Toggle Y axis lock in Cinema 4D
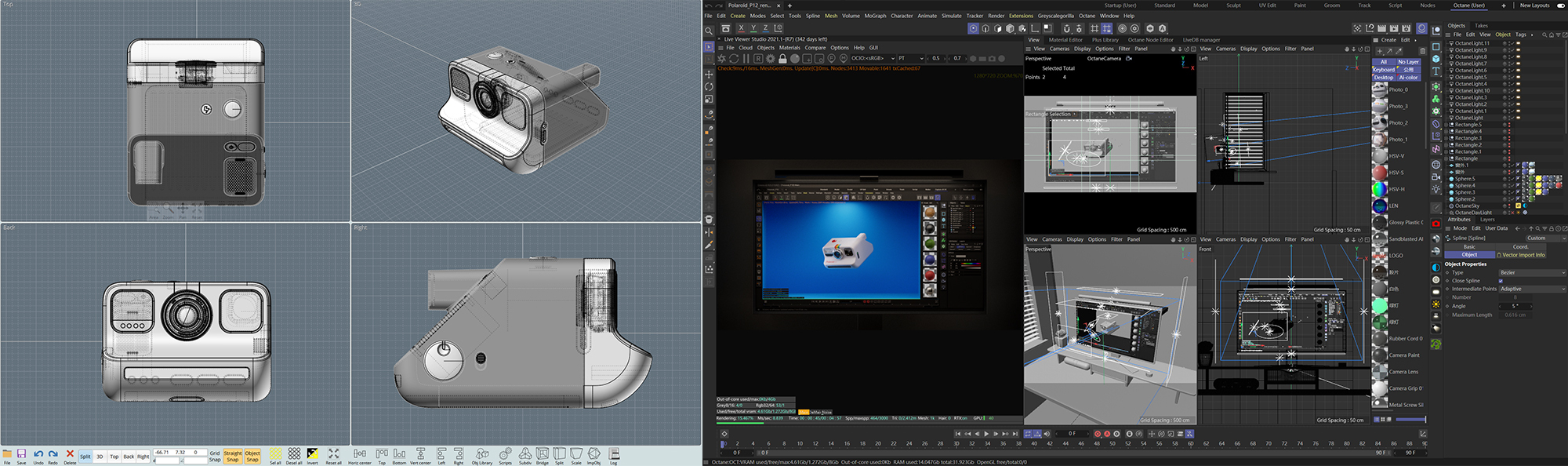The width and height of the screenshot is (1568, 466). tap(753, 28)
